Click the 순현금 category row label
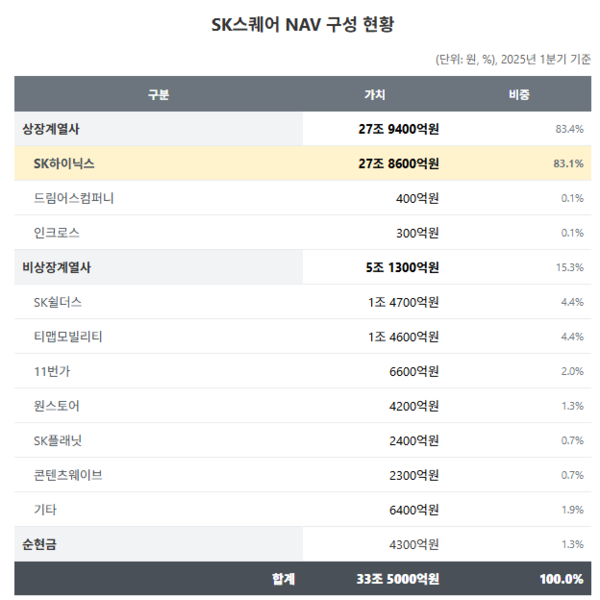This screenshot has width=600, height=600. (39, 544)
